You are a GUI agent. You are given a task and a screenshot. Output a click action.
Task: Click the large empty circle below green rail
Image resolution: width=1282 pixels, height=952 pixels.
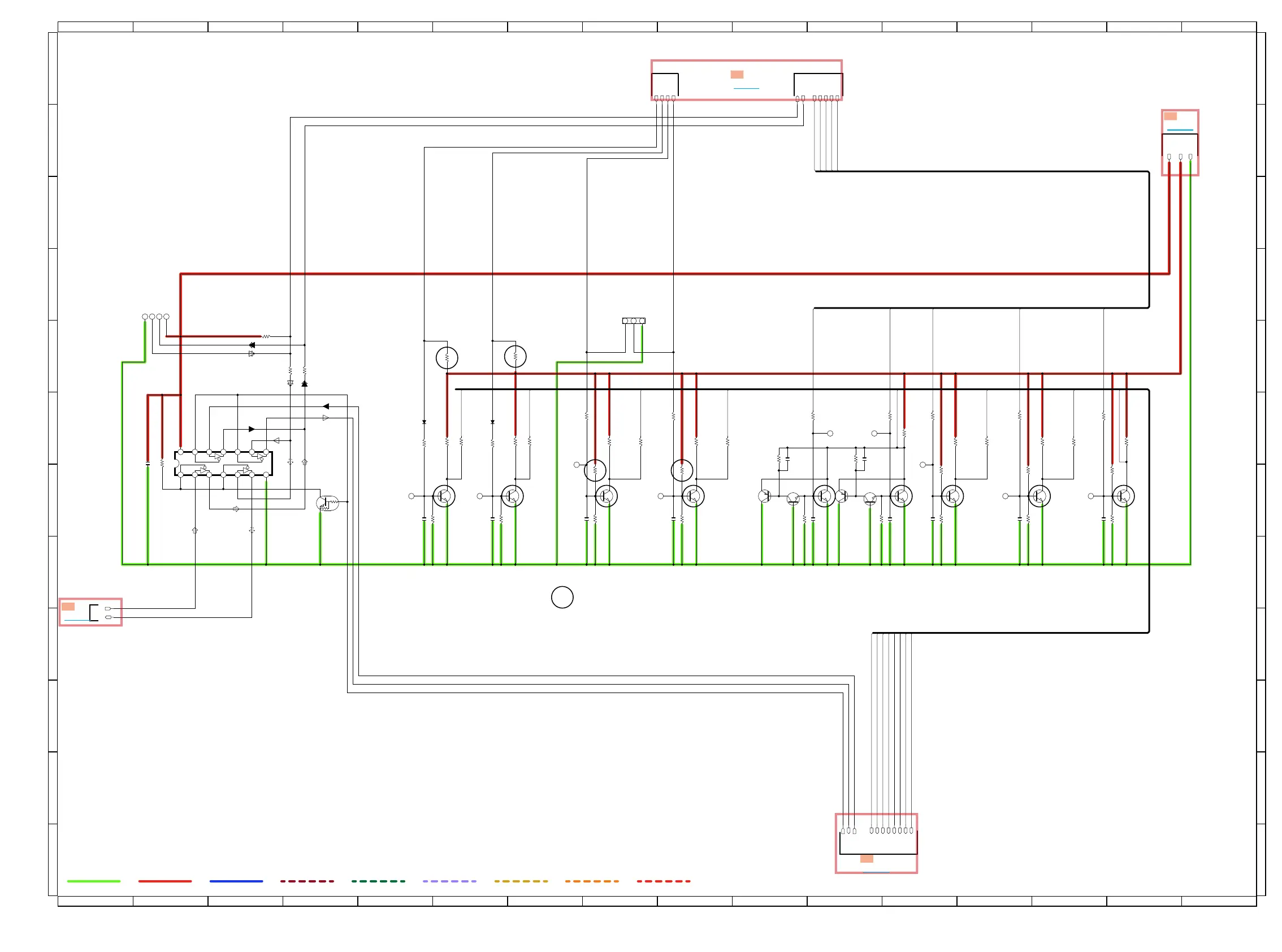click(x=562, y=597)
